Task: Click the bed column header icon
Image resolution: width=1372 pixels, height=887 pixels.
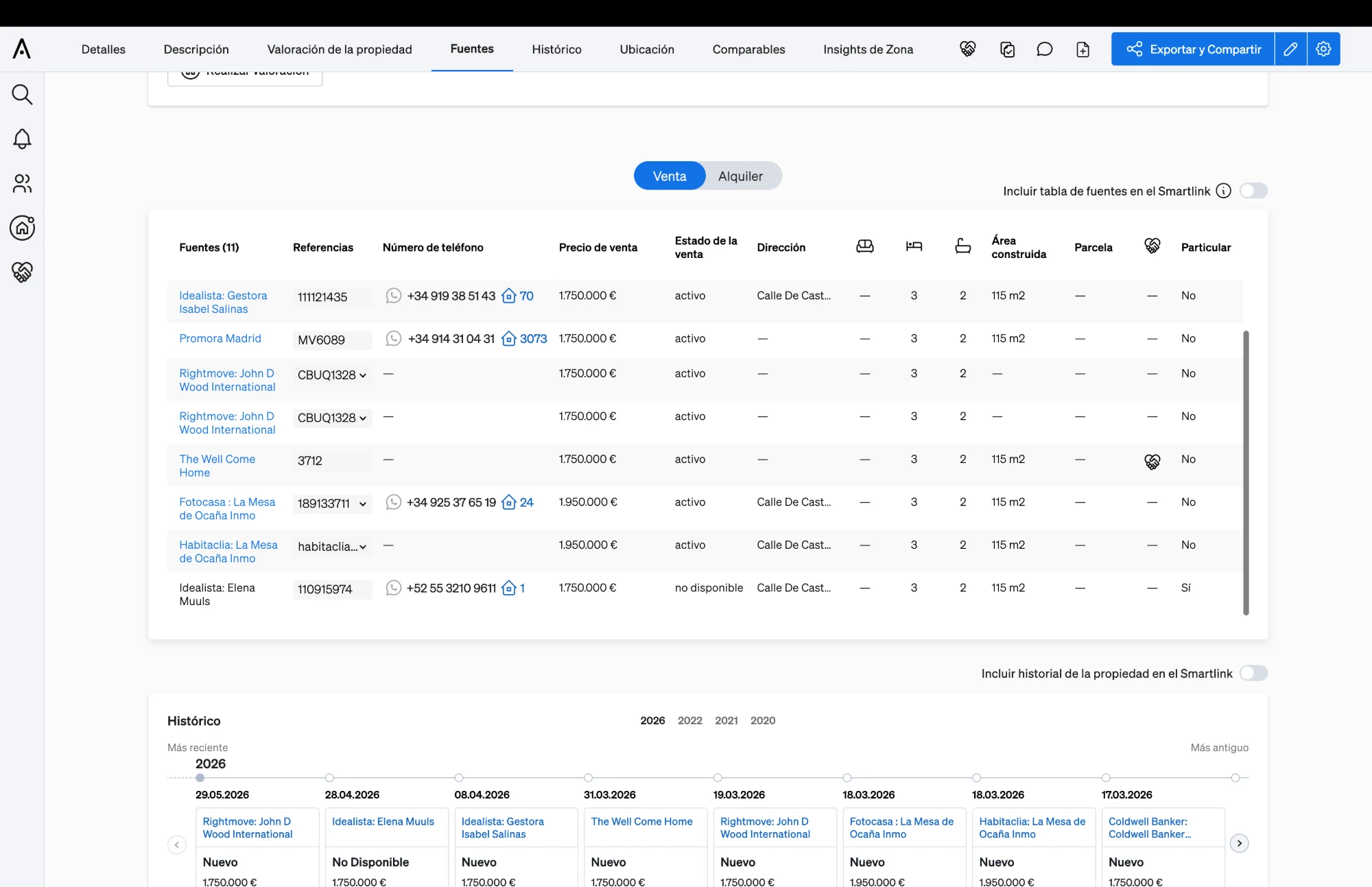Action: tap(914, 246)
